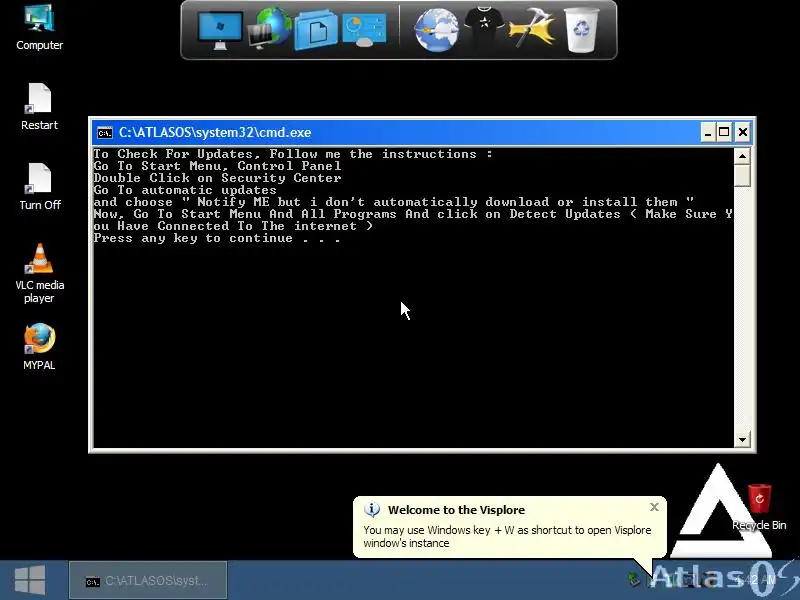Activate the C:\ATLASOS\syst... taskbar button
The image size is (800, 600).
point(148,580)
